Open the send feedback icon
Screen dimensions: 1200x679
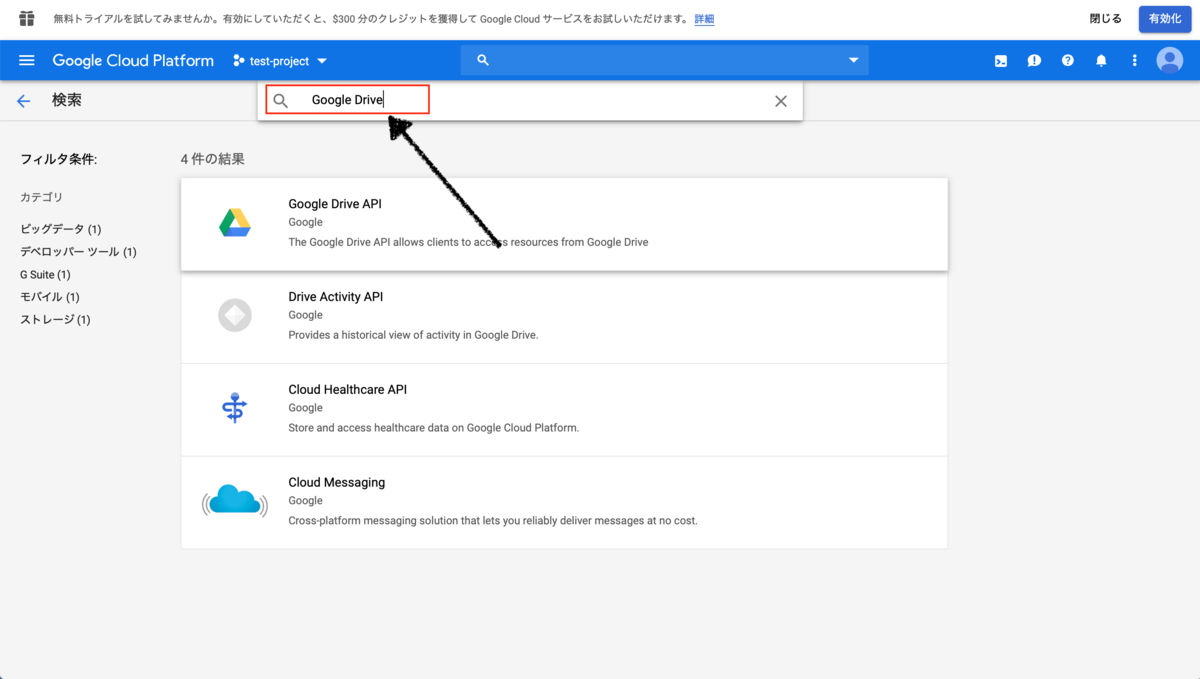coord(1034,61)
